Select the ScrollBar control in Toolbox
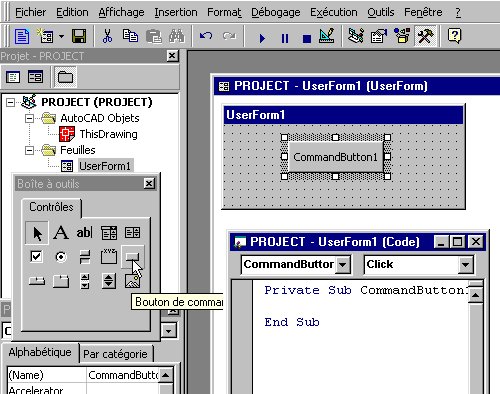The width and height of the screenshot is (500, 394). pos(85,281)
